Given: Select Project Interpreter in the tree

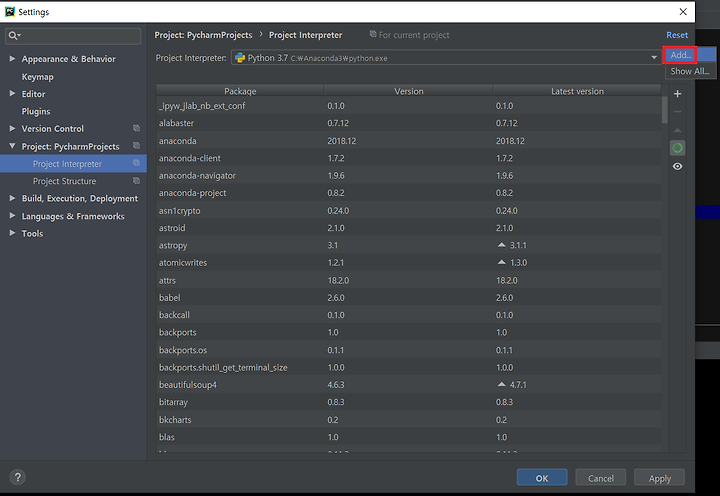Looking at the screenshot, I should point(73,163).
